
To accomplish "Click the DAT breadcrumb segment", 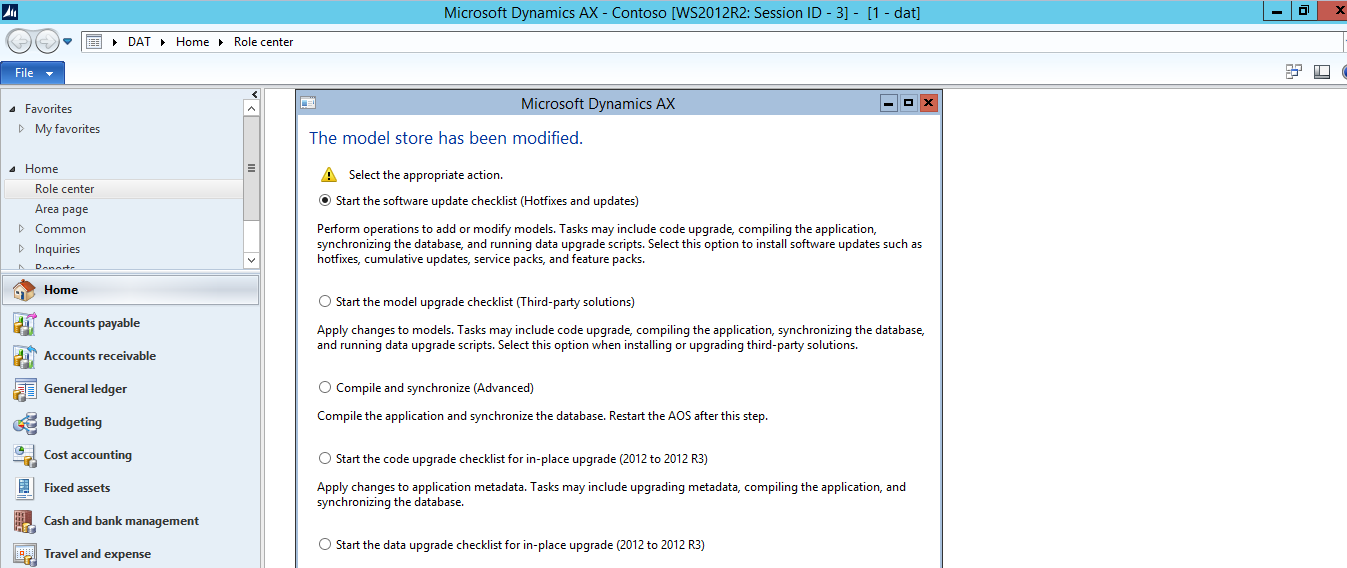I will click(x=139, y=42).
